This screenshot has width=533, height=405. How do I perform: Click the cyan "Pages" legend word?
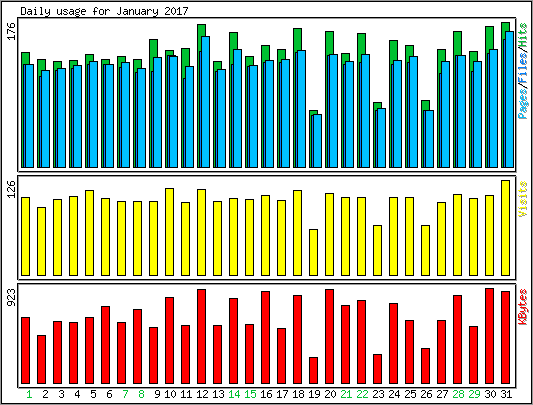[x=522, y=103]
